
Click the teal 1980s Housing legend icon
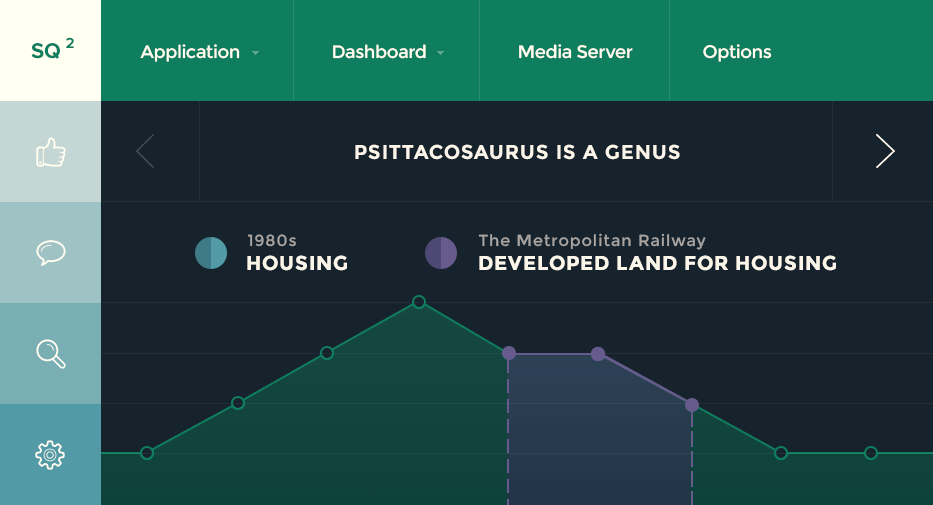pos(211,253)
